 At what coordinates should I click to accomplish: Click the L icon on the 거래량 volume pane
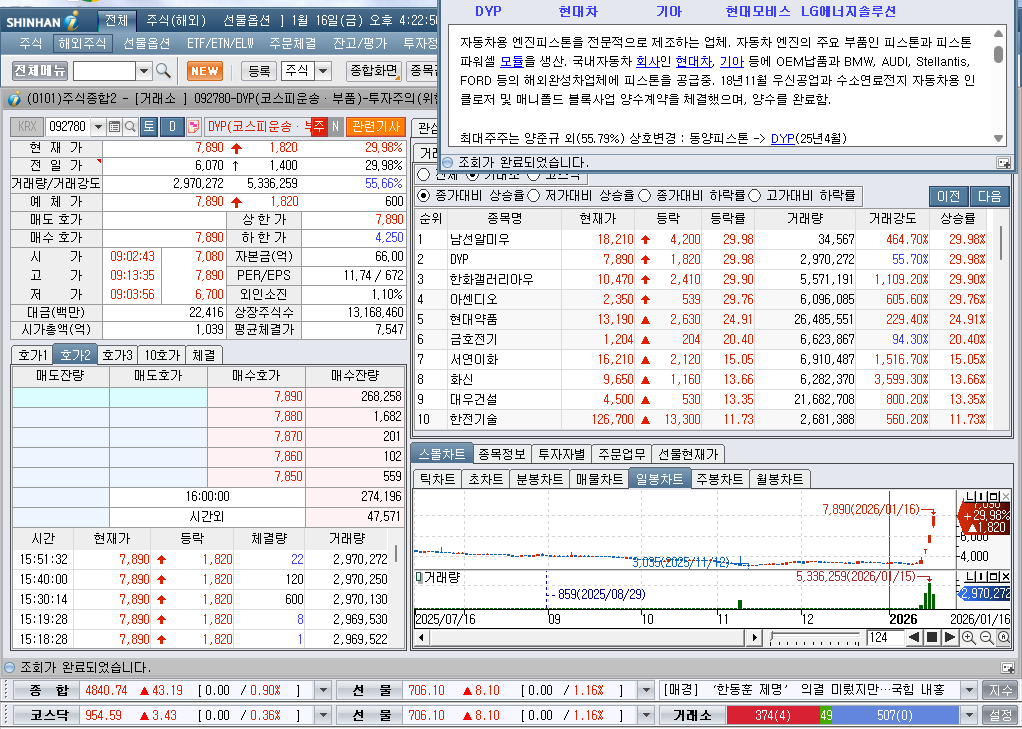tap(970, 577)
